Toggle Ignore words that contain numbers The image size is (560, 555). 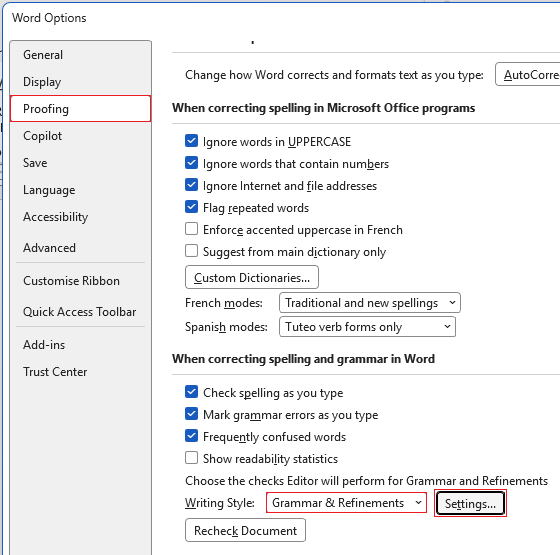coord(191,163)
